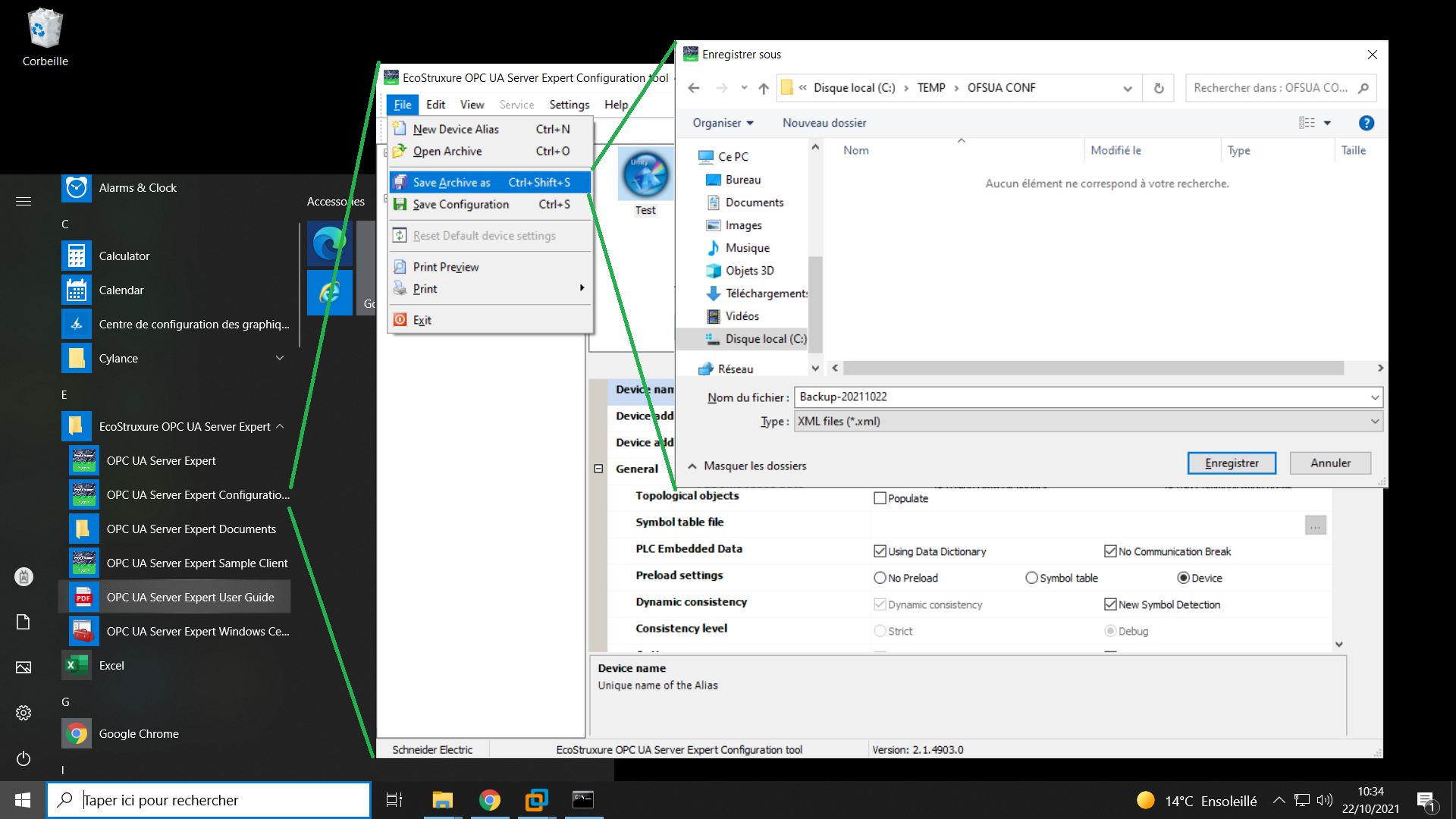This screenshot has width=1456, height=819.
Task: Open Print Preview from File menu
Action: 490,267
